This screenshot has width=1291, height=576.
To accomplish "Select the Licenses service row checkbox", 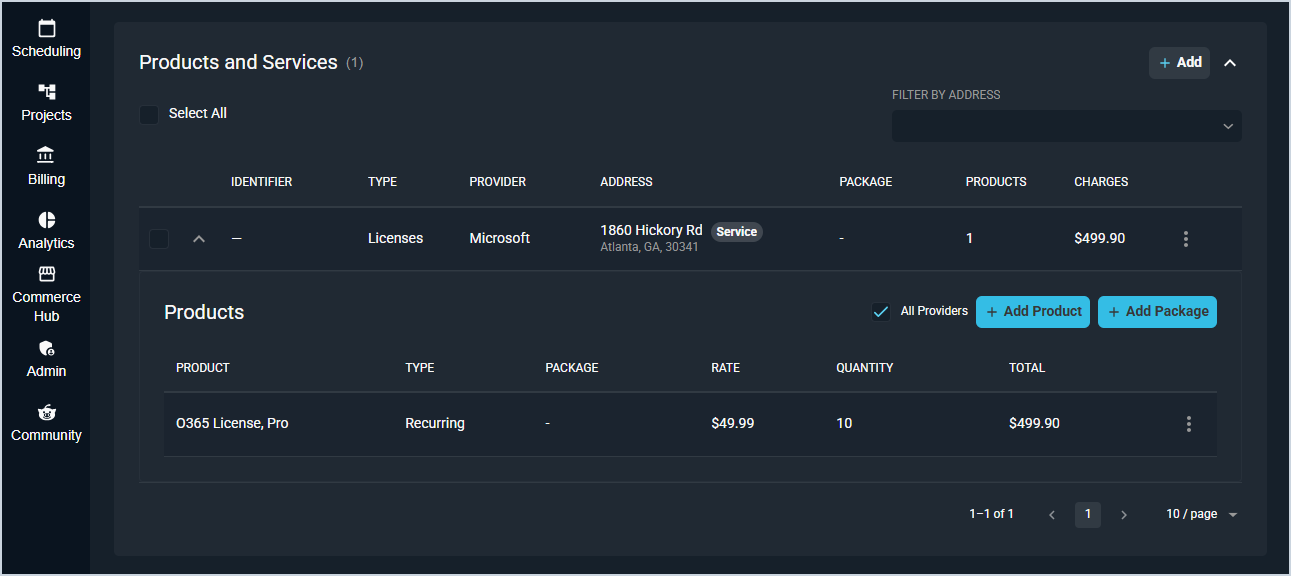I will 159,239.
